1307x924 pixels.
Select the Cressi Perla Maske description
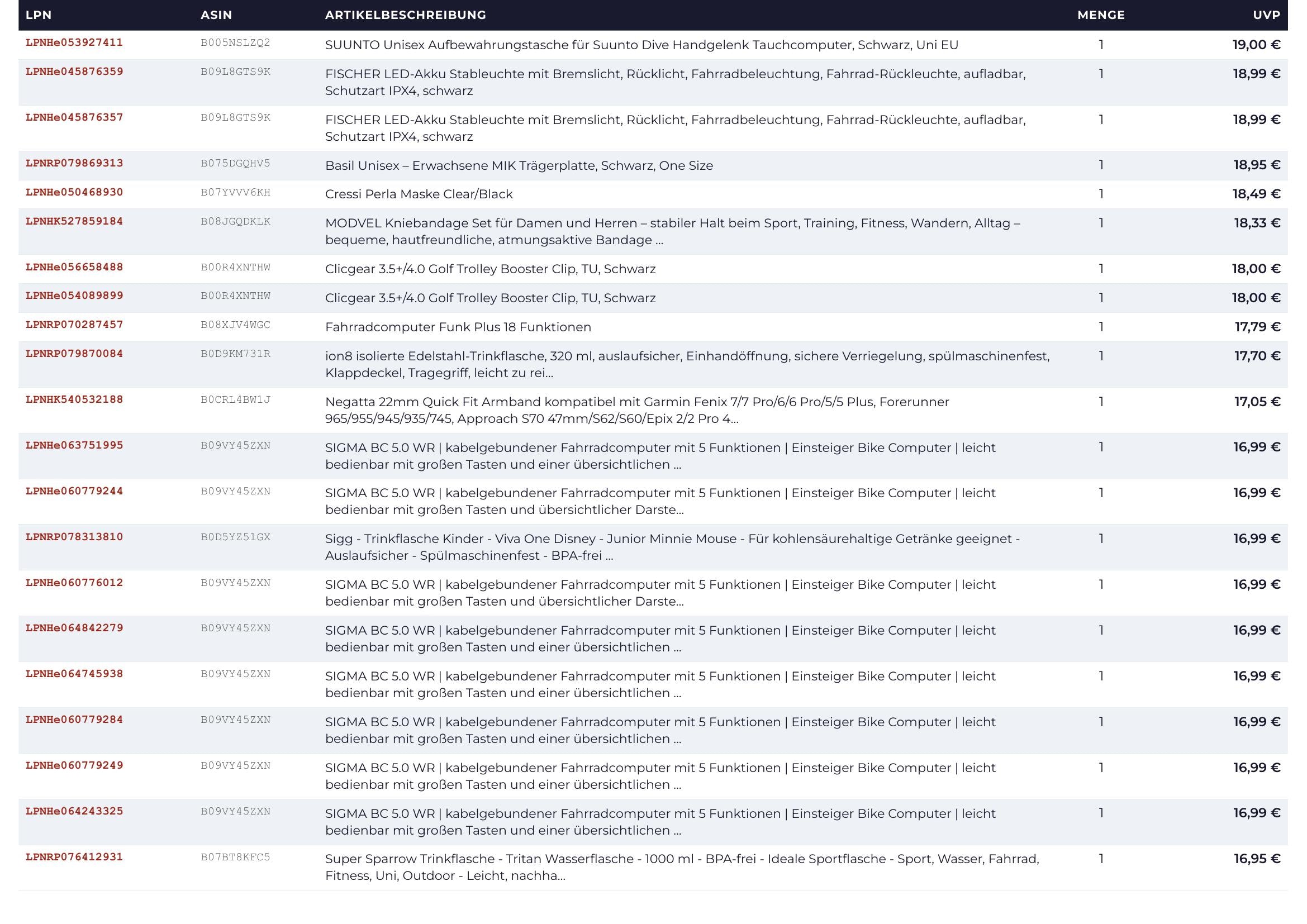click(x=419, y=194)
